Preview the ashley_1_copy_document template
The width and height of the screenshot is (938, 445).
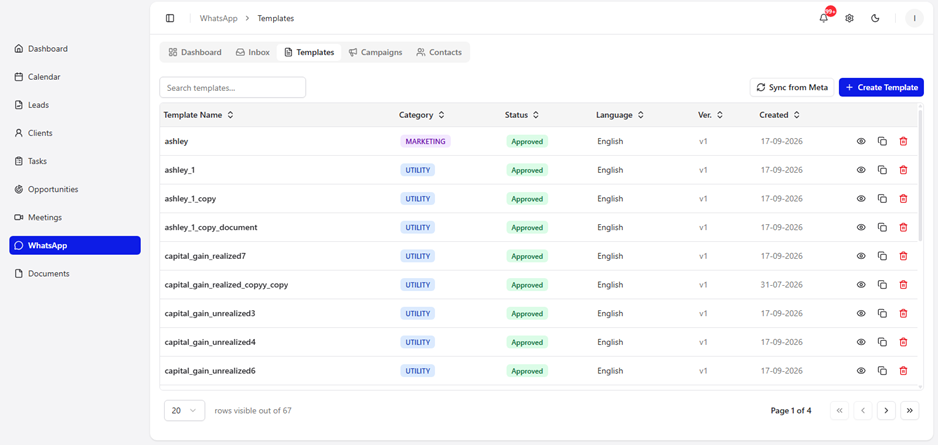pyautogui.click(x=861, y=227)
